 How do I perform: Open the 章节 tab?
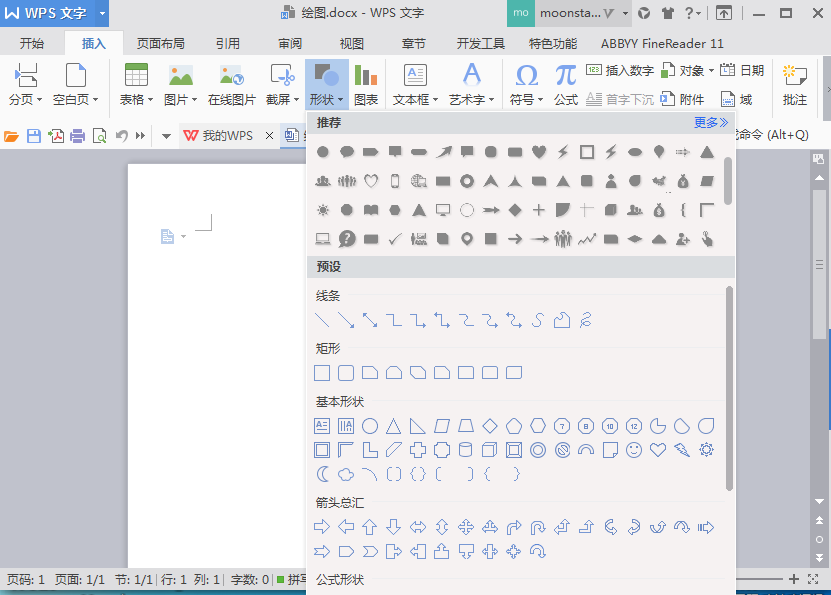point(414,43)
